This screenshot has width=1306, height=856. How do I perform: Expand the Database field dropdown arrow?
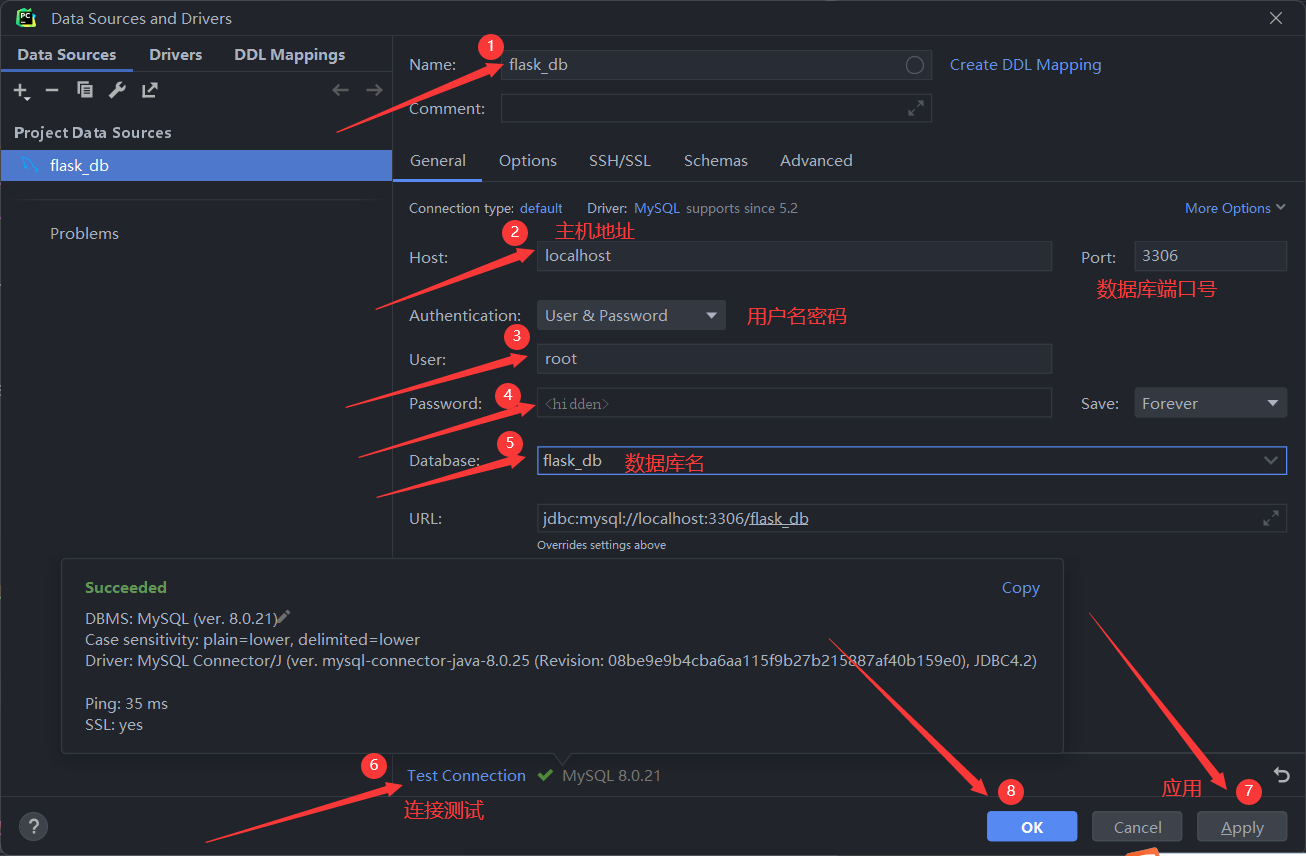click(1271, 461)
